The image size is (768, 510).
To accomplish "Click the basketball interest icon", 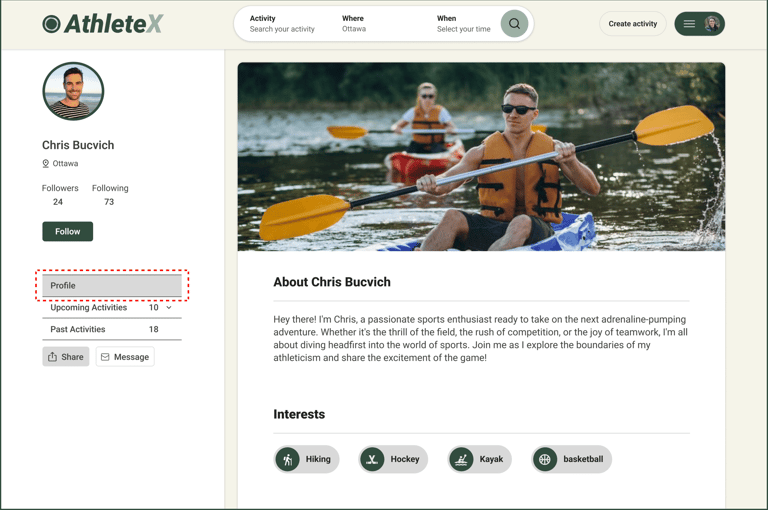I will (x=545, y=460).
